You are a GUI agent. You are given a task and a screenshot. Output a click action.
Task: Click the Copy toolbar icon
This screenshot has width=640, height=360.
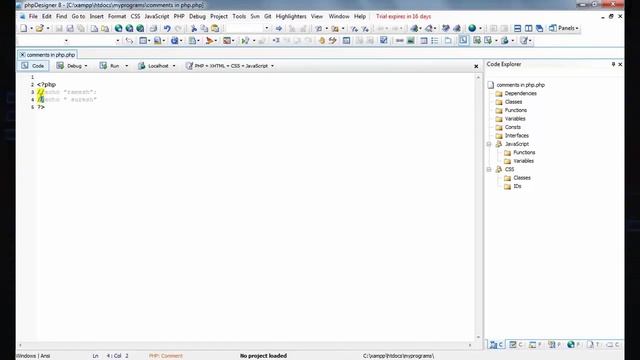point(204,28)
